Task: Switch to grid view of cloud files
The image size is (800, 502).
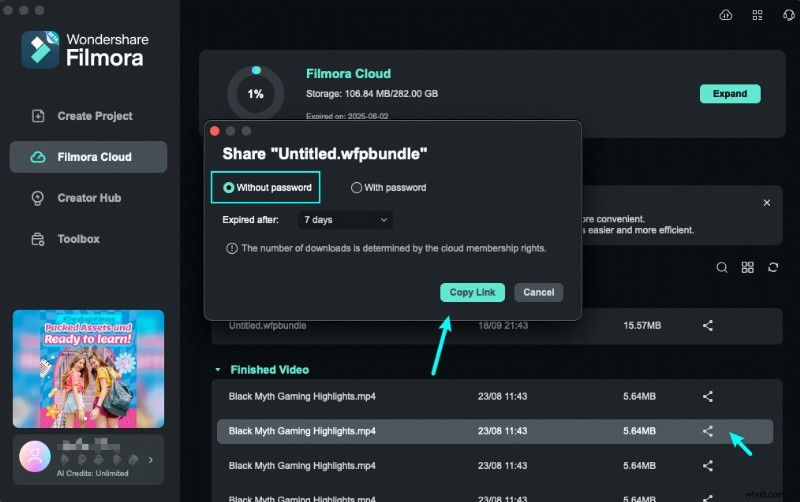Action: tap(747, 268)
